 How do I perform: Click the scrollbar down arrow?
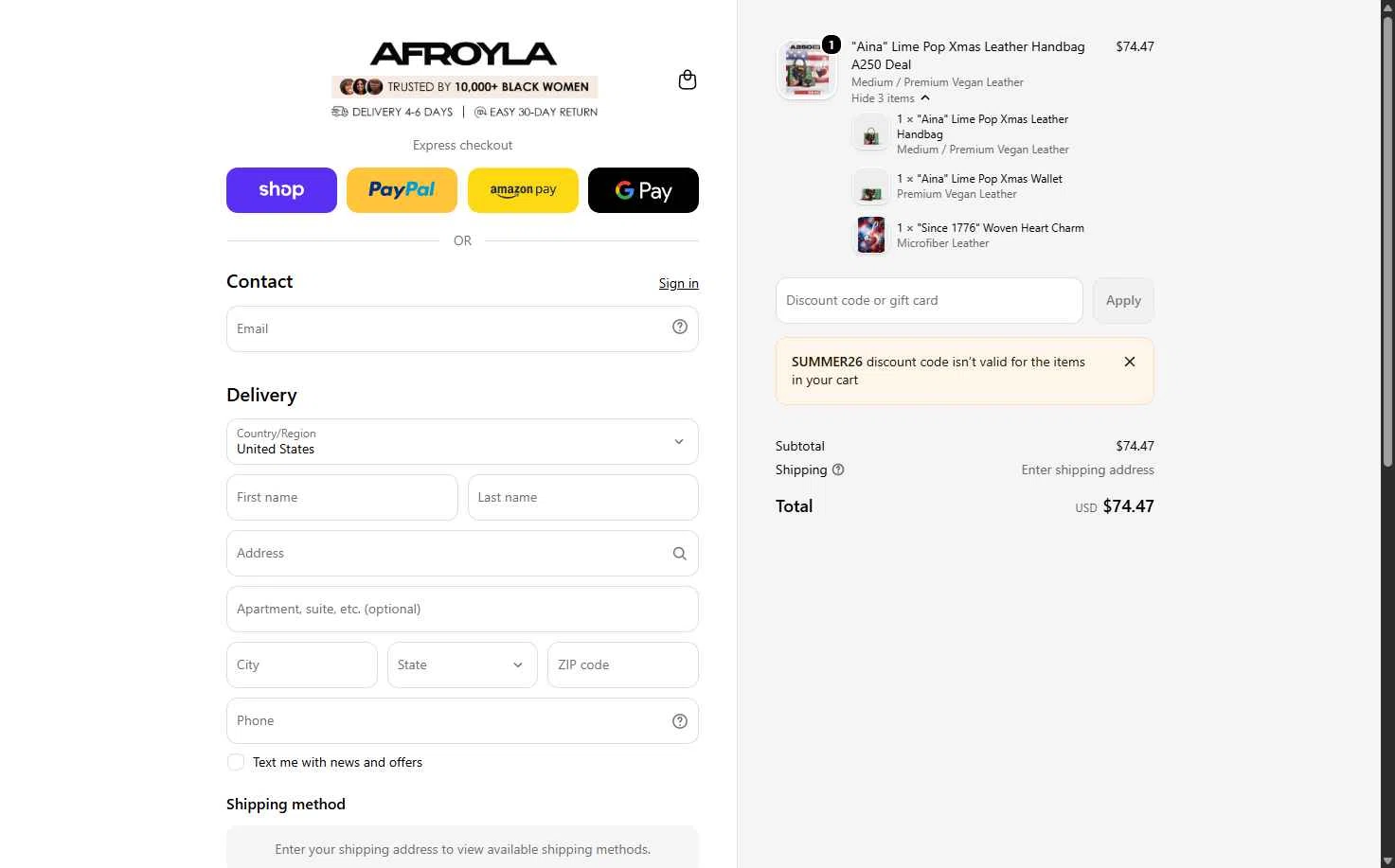1387,860
